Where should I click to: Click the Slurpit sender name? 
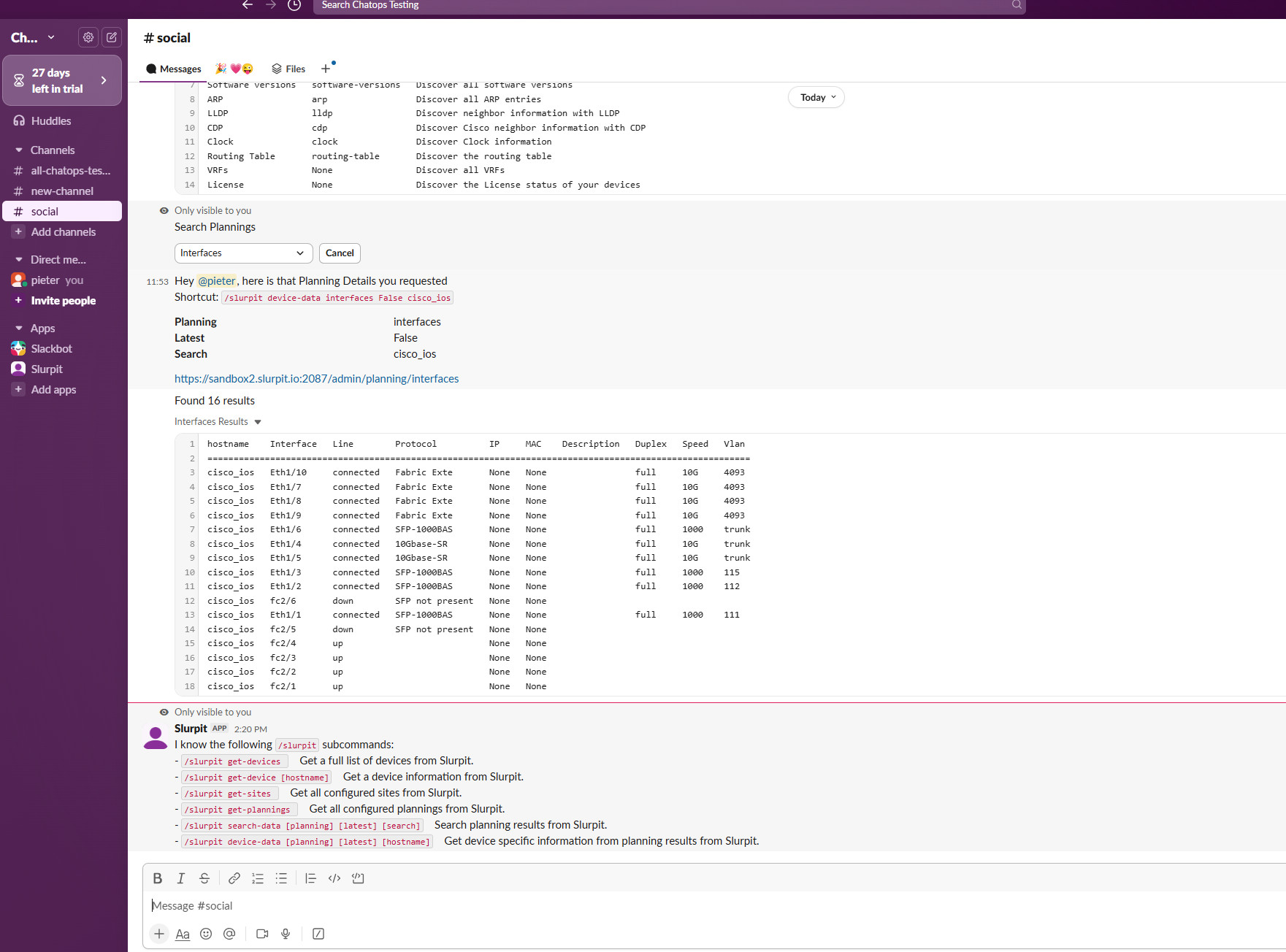[x=191, y=729]
